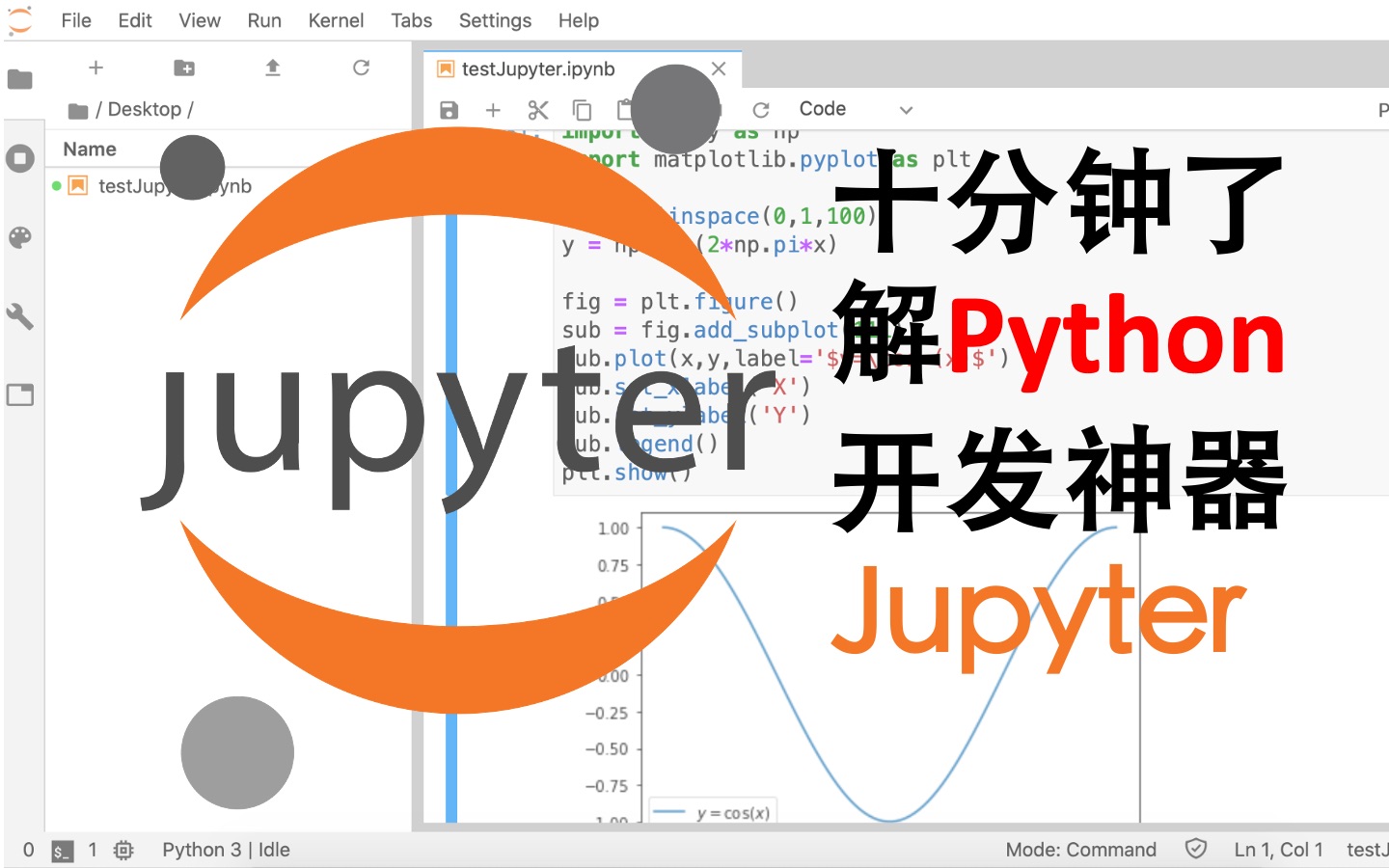Insert a cell below with plus icon
Screen dimensions: 1389x868
coord(493,110)
